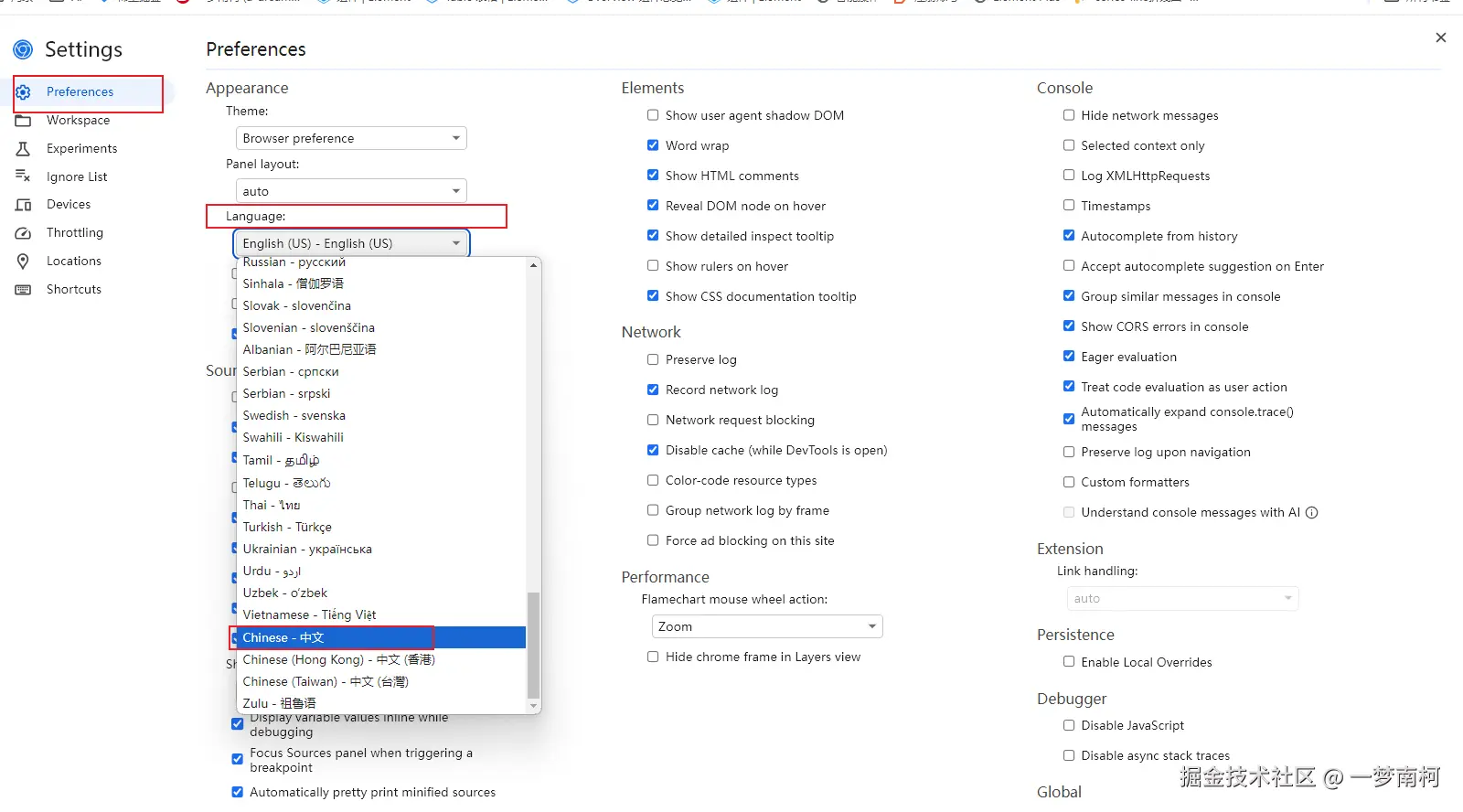Enable Disable async stack traces
Screen dimensions: 1463x812
[x=1069, y=755]
